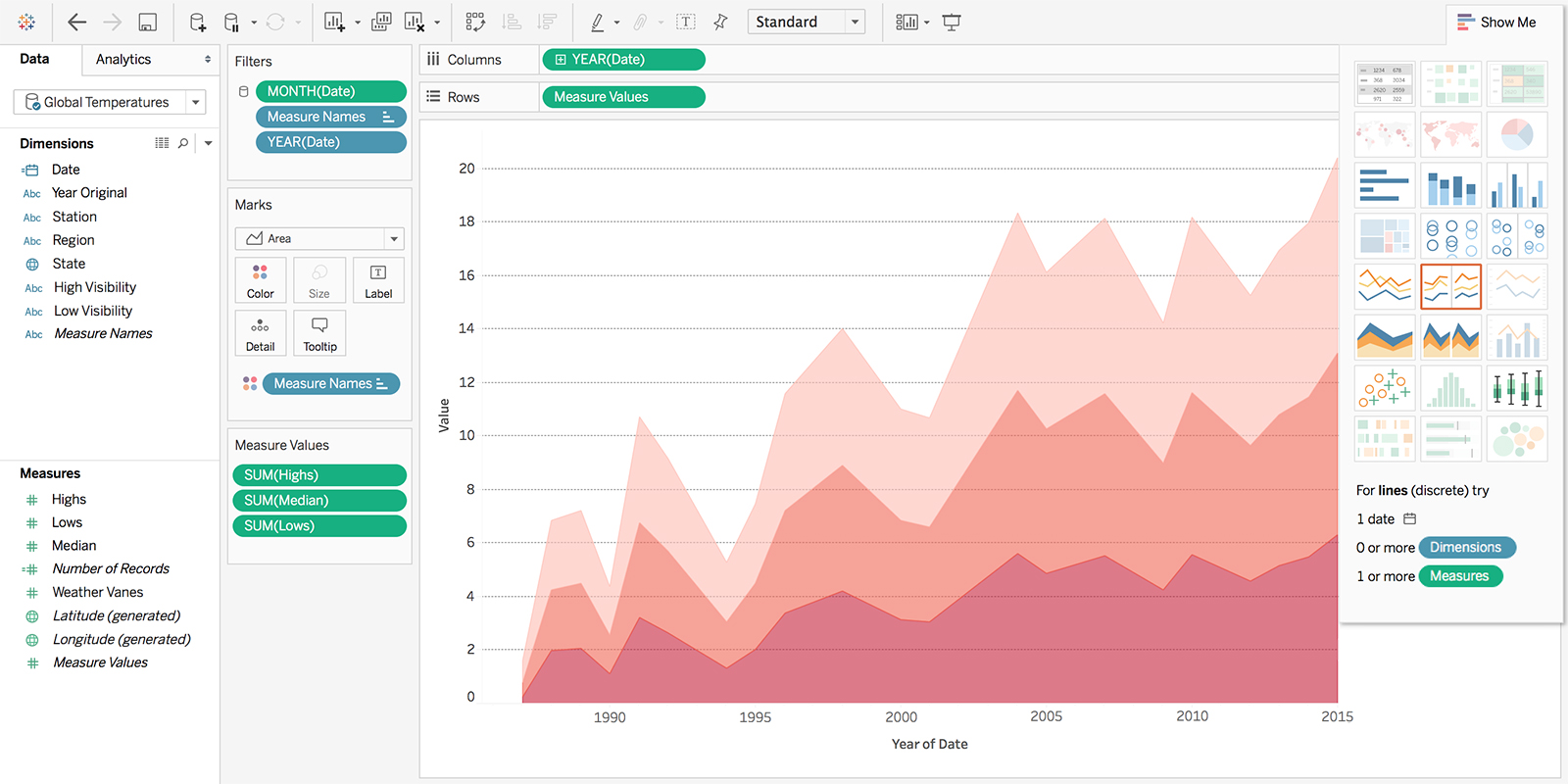Click the SUM(Highs) pill in Measure Values
This screenshot has height=784, width=1568.
click(x=319, y=475)
